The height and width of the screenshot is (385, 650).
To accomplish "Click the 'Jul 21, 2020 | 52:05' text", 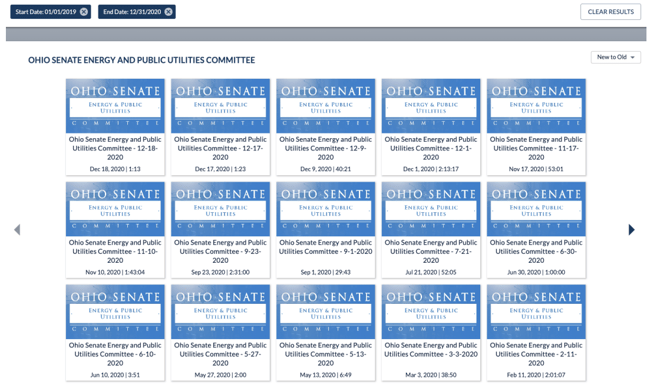I will [431, 272].
